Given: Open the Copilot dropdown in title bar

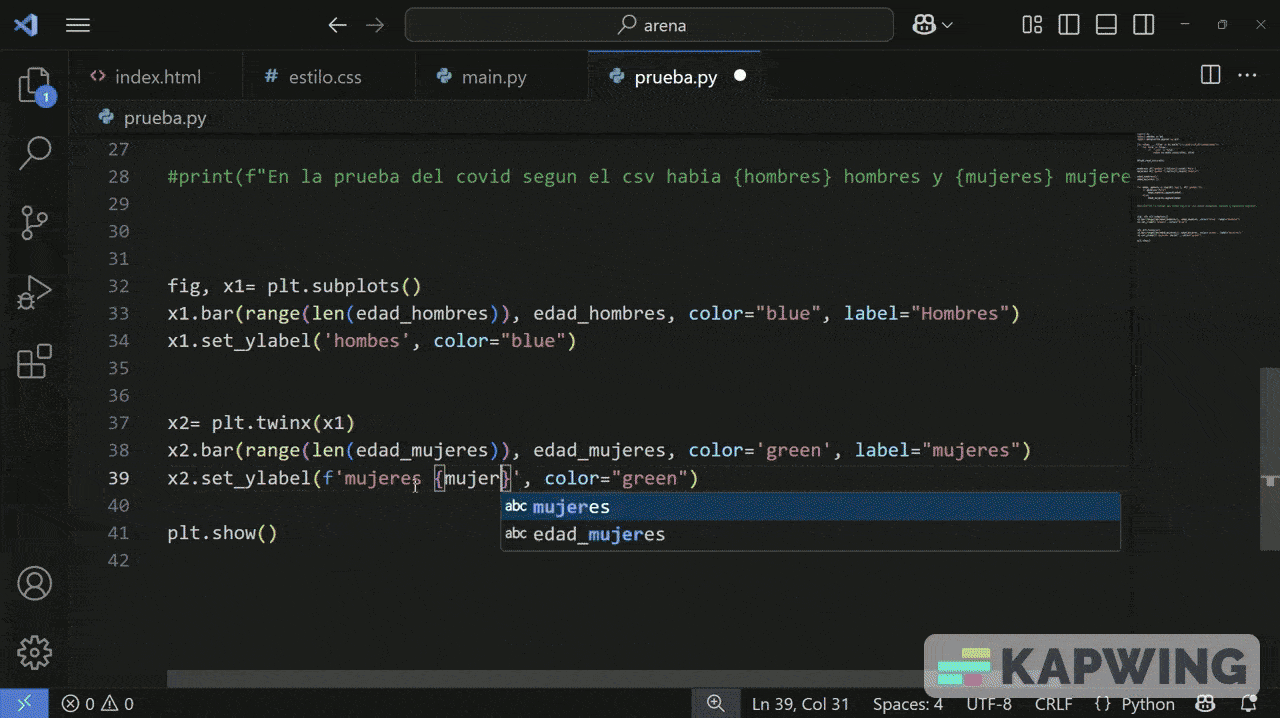Looking at the screenshot, I should [x=933, y=25].
